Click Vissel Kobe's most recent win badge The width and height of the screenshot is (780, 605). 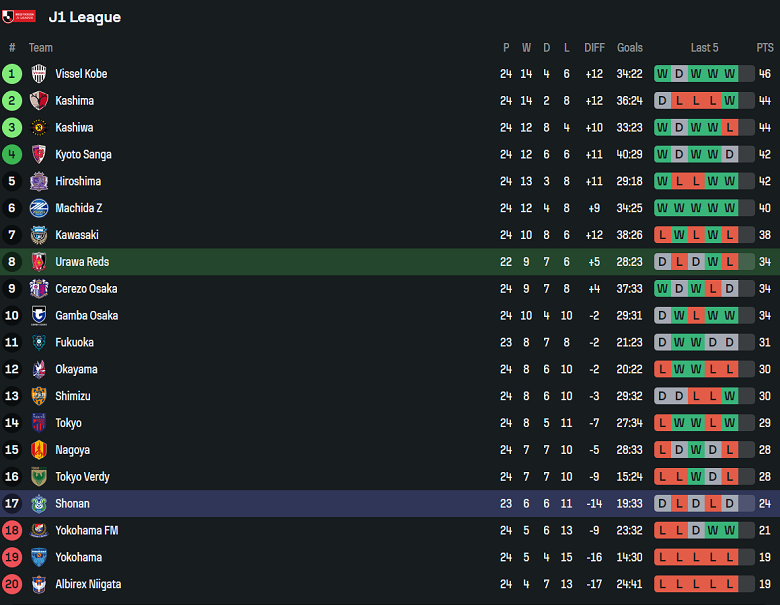pyautogui.click(x=730, y=74)
